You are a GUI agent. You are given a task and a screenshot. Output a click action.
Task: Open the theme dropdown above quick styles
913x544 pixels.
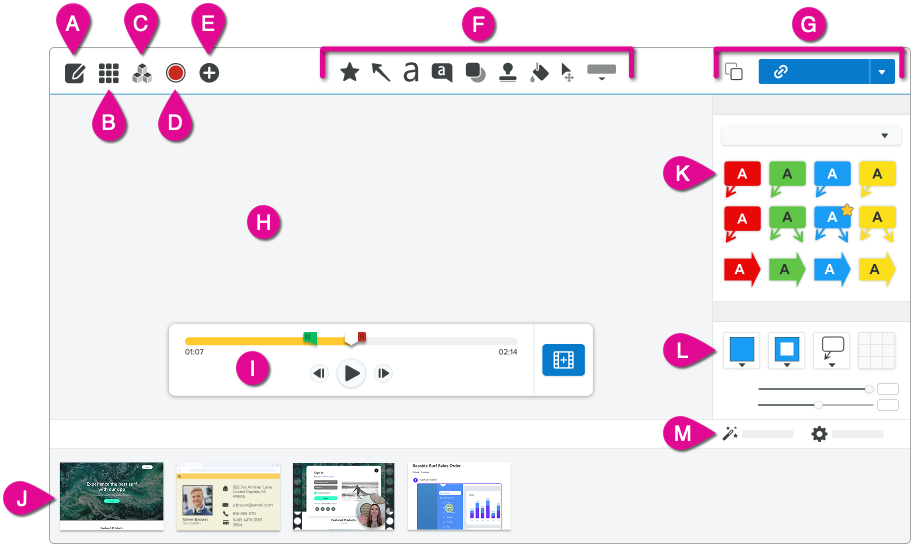(811, 136)
